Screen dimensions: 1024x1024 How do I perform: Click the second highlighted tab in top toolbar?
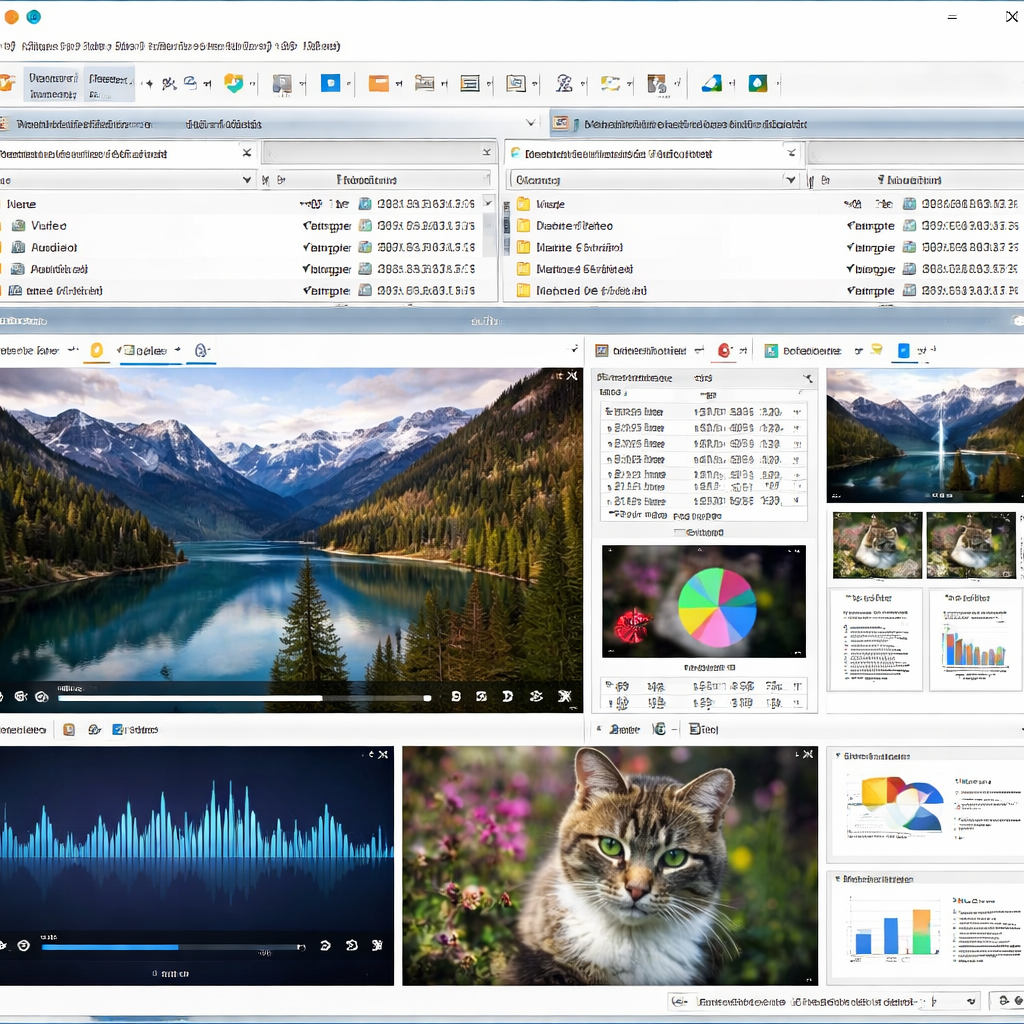pyautogui.click(x=109, y=85)
